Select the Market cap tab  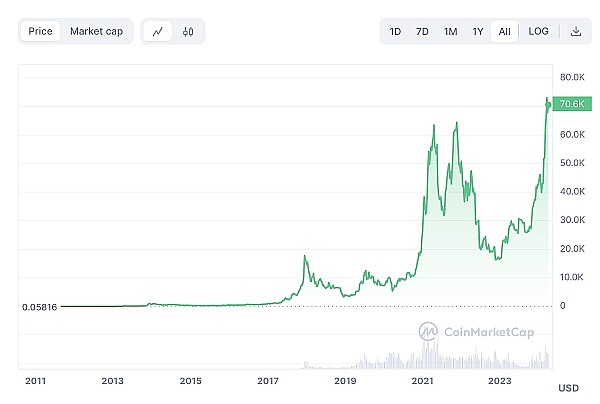tap(96, 31)
